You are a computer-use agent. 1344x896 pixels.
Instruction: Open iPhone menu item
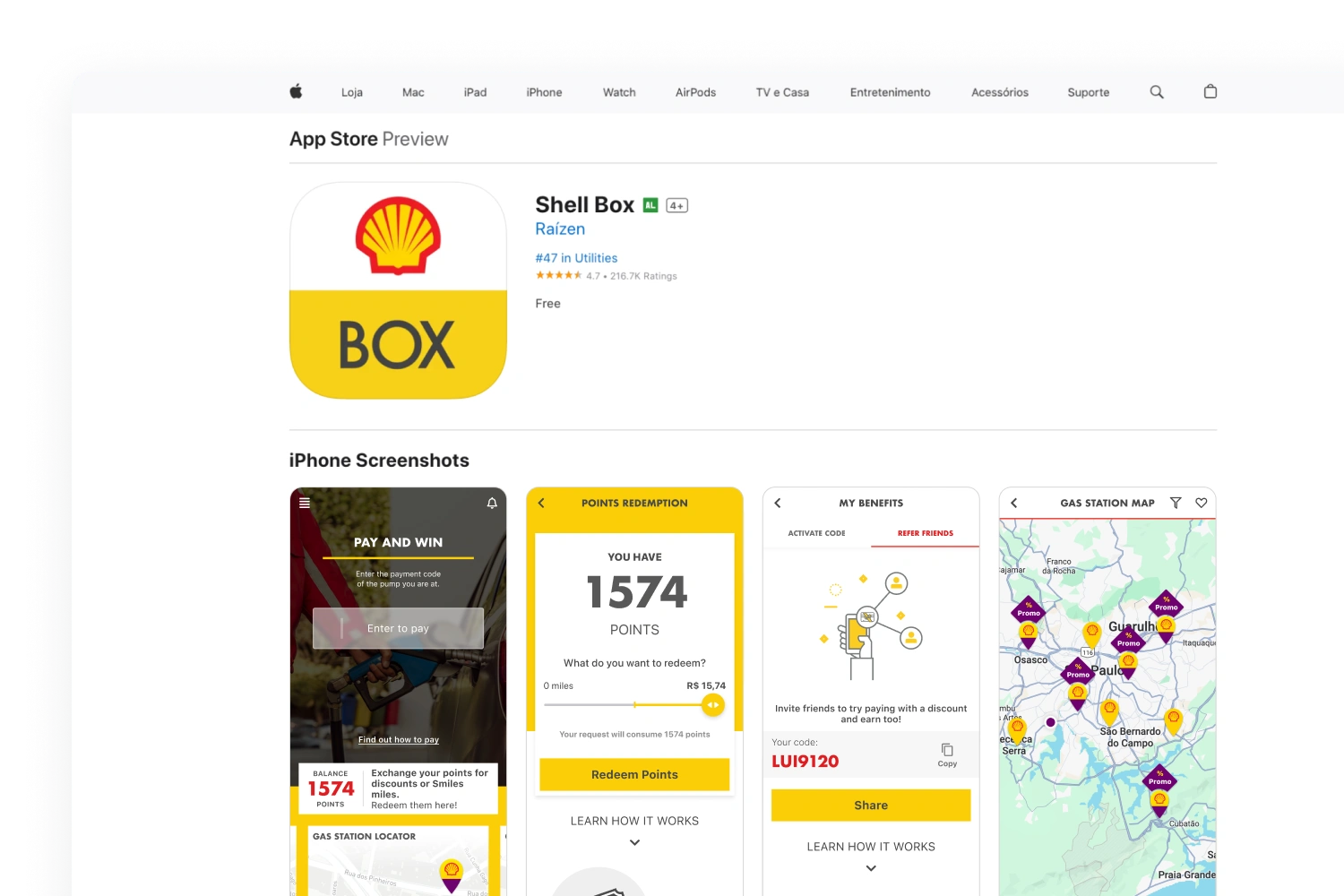(544, 92)
